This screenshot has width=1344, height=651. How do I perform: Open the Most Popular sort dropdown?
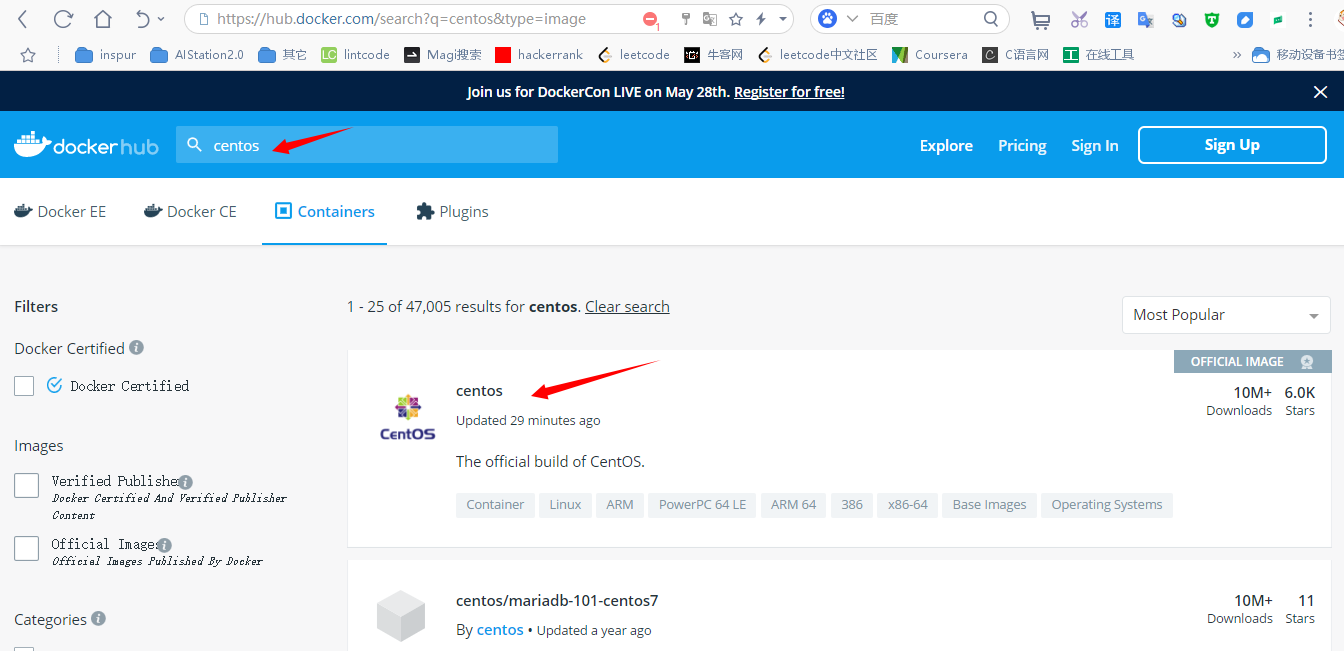point(1225,315)
